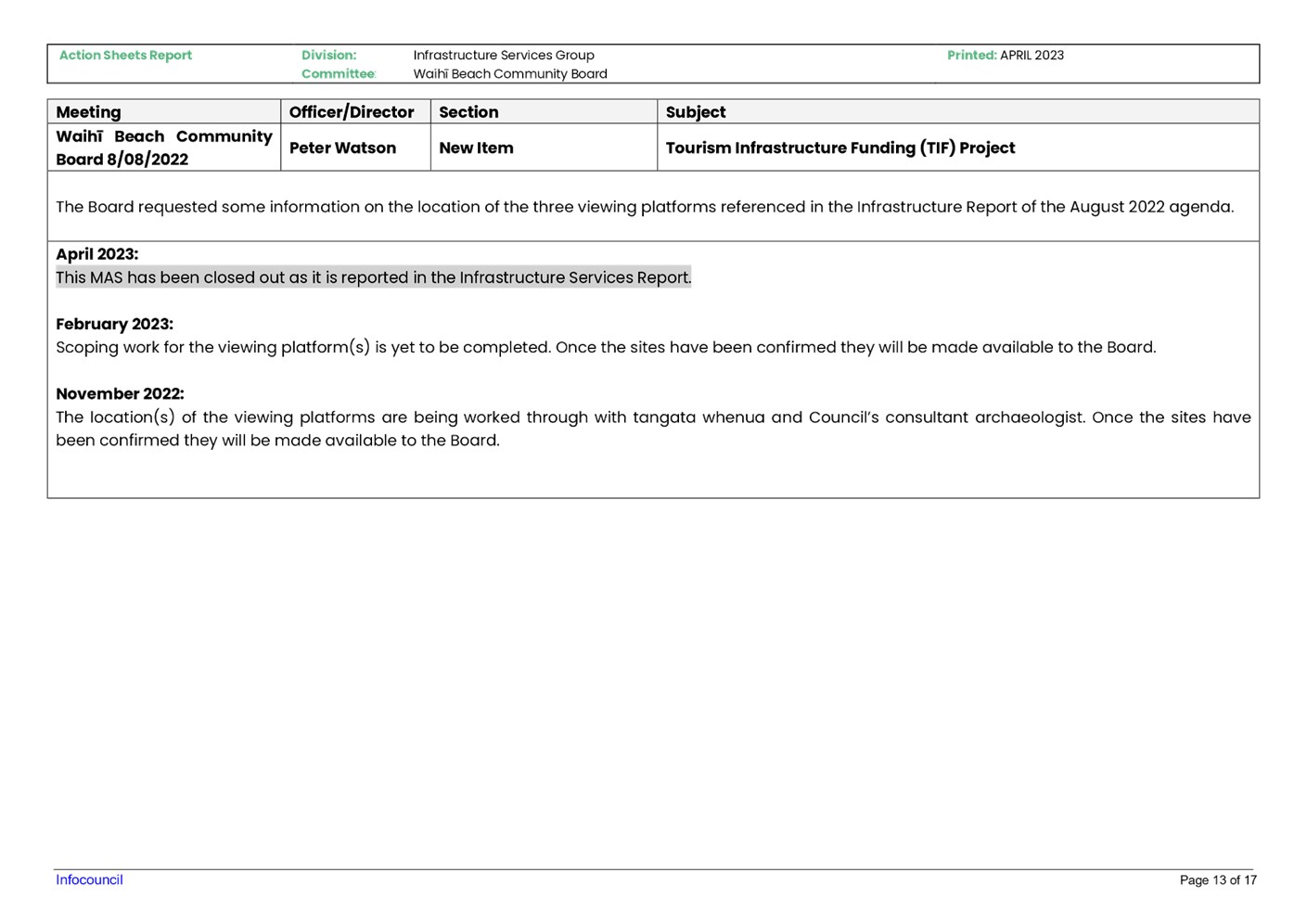
Task: Click the 'April 2023:' heading
Action: [x=96, y=254]
